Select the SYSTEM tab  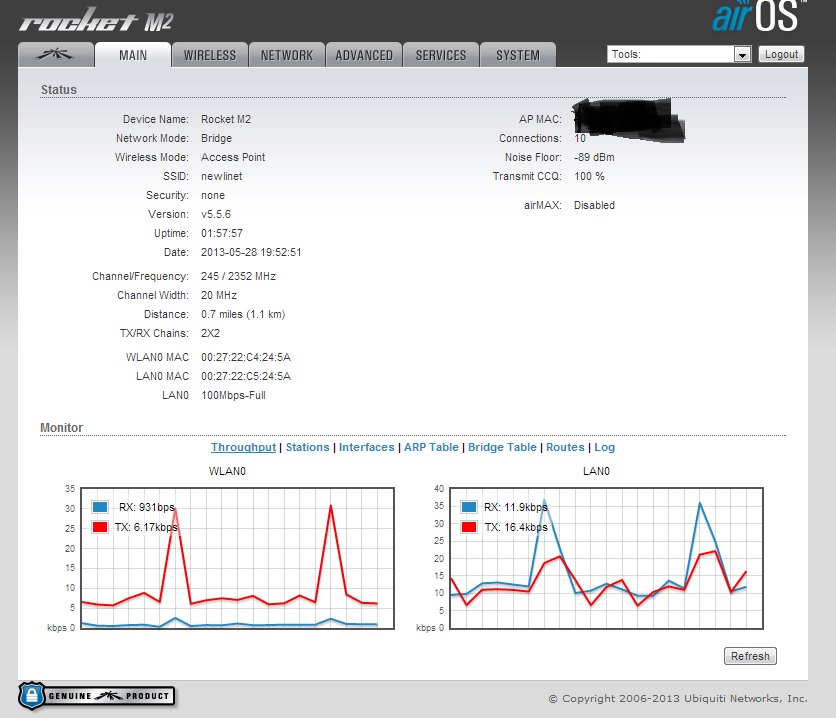[x=518, y=55]
